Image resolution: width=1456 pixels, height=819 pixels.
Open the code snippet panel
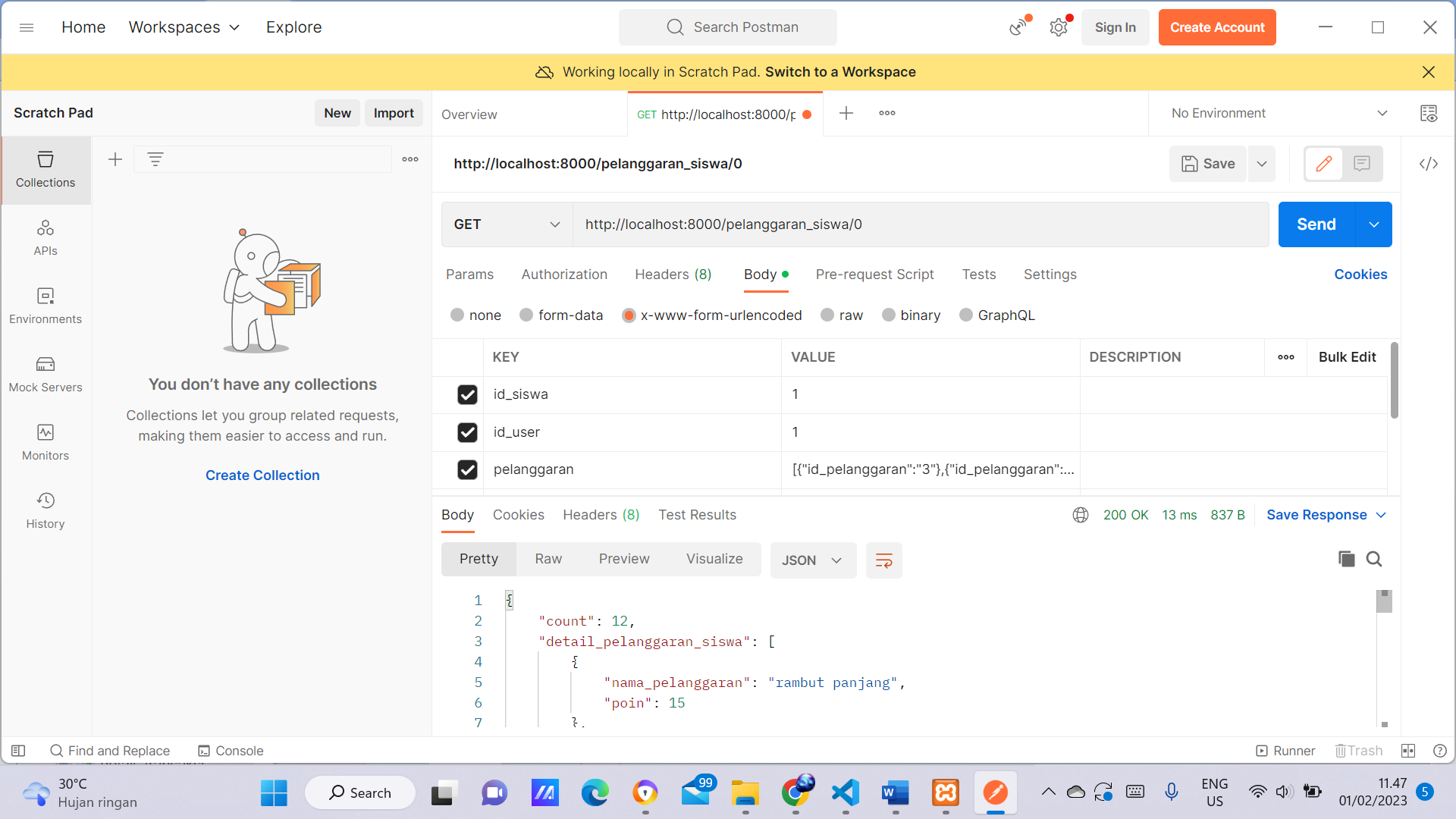tap(1429, 163)
